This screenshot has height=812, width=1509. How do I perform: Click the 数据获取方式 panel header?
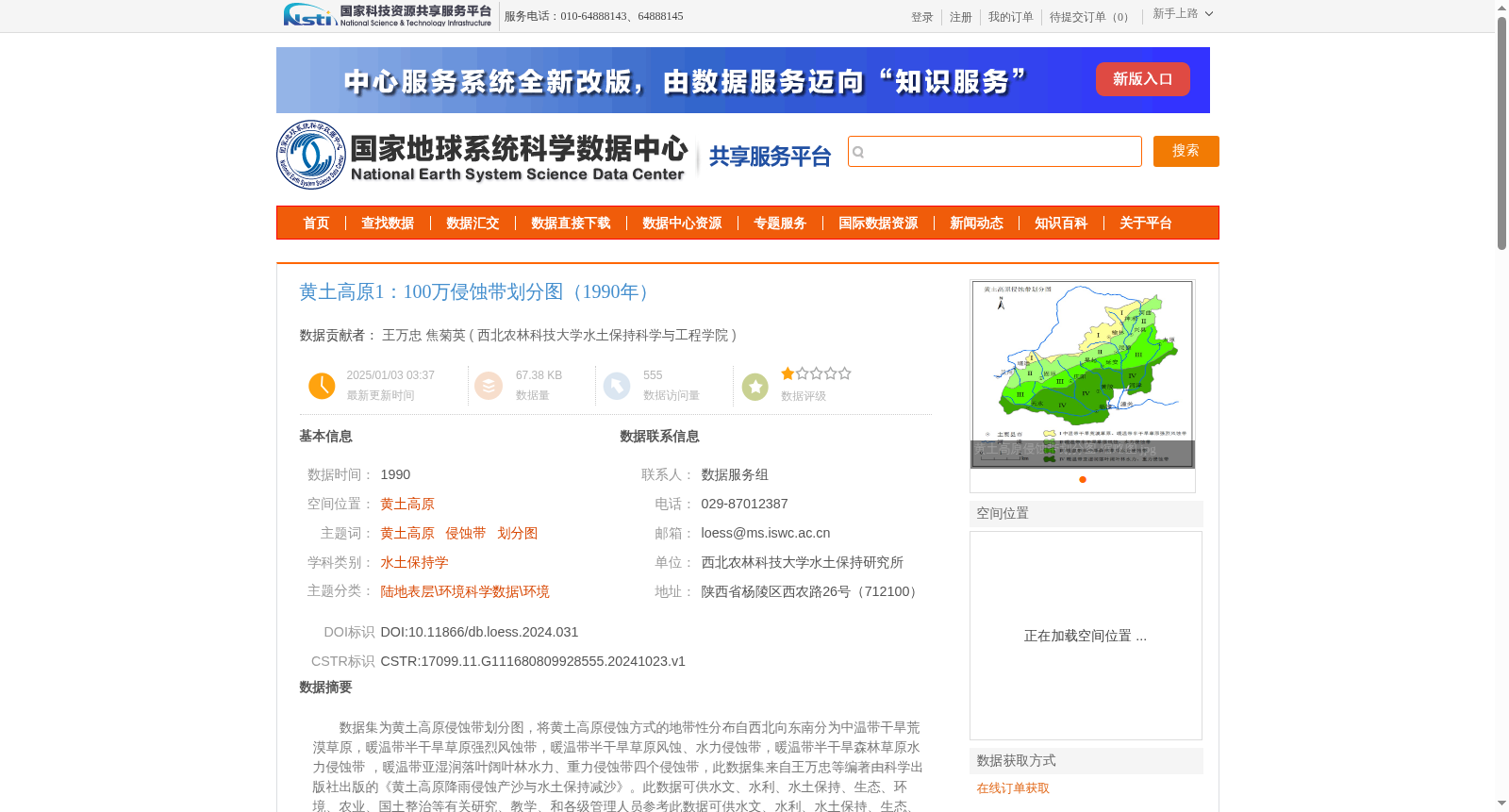(x=1086, y=761)
